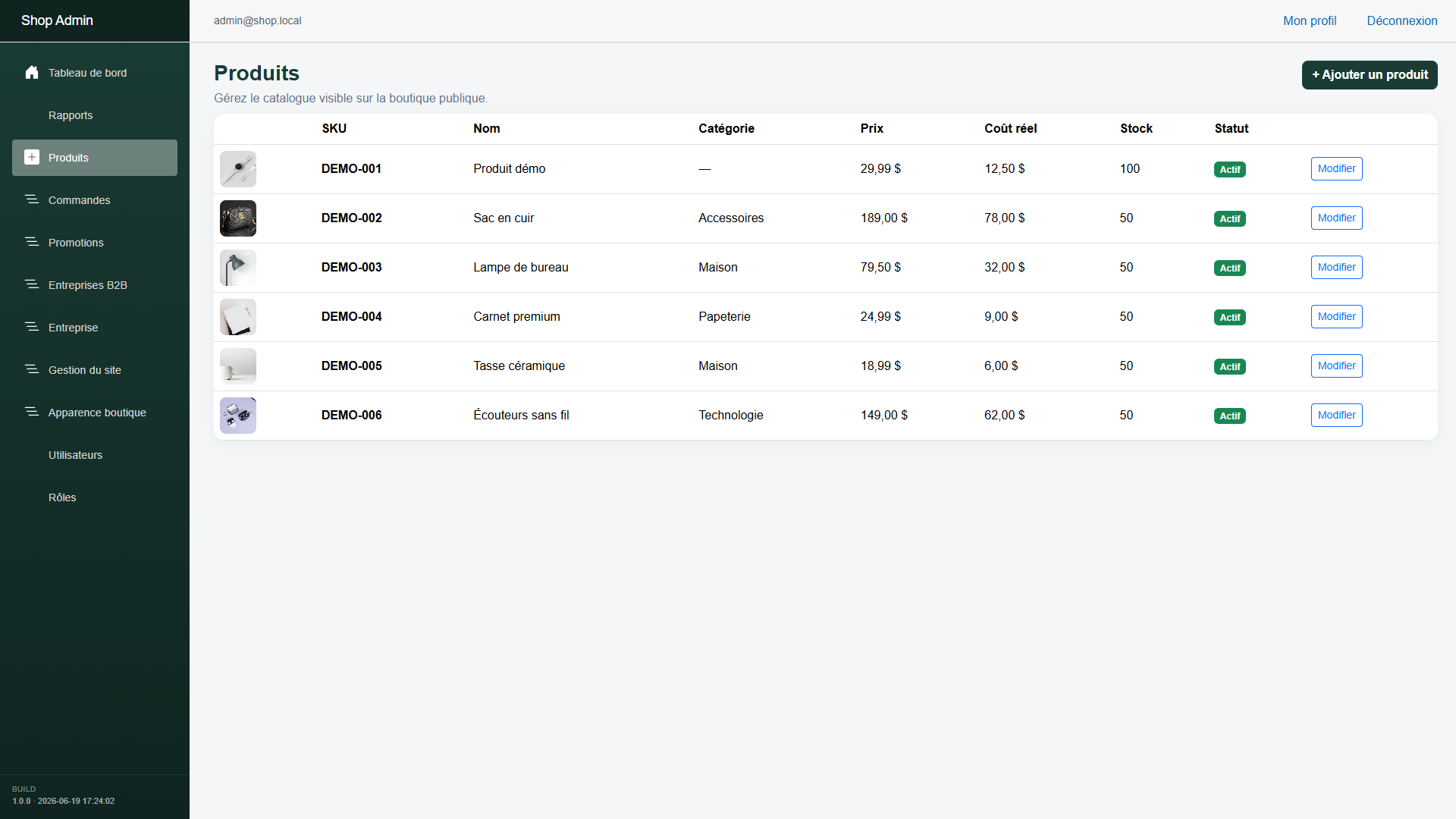Open Mon profil link
Screen dimensions: 1456x819
click(x=1310, y=20)
